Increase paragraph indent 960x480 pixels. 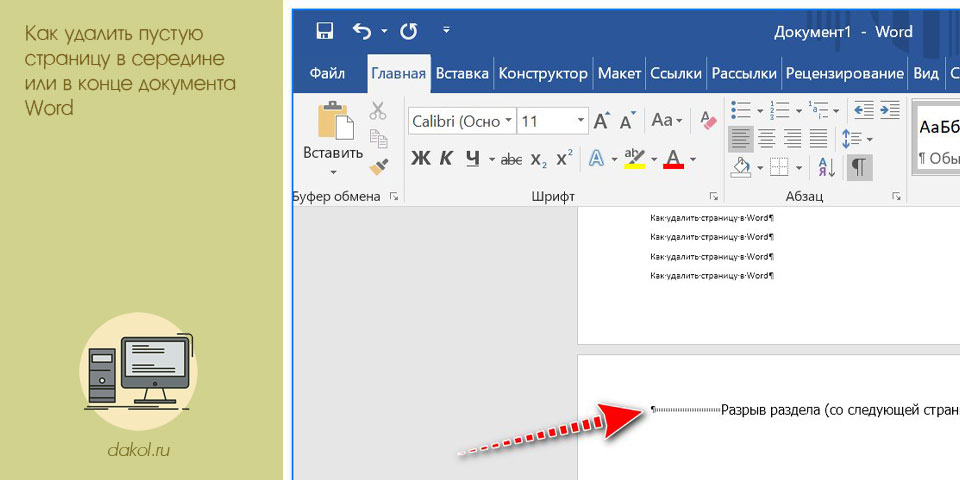(890, 110)
